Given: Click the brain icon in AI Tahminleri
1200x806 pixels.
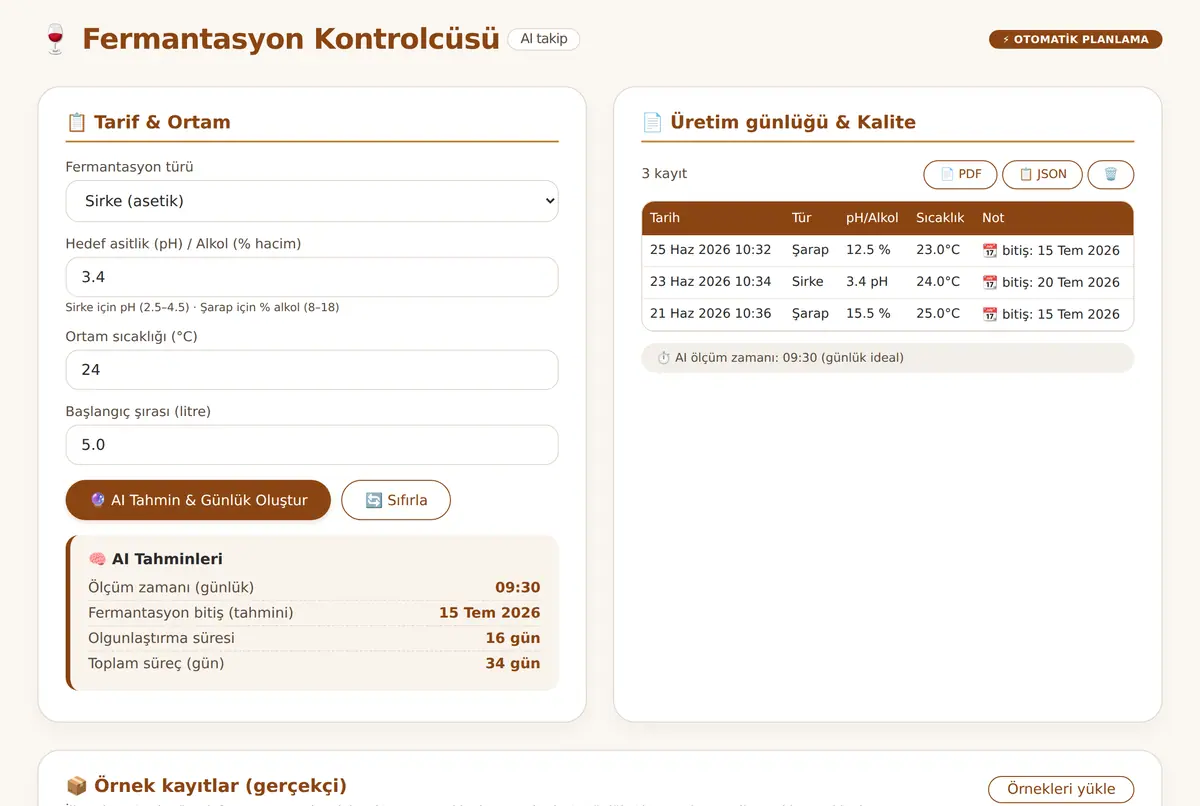Looking at the screenshot, I should (97, 559).
